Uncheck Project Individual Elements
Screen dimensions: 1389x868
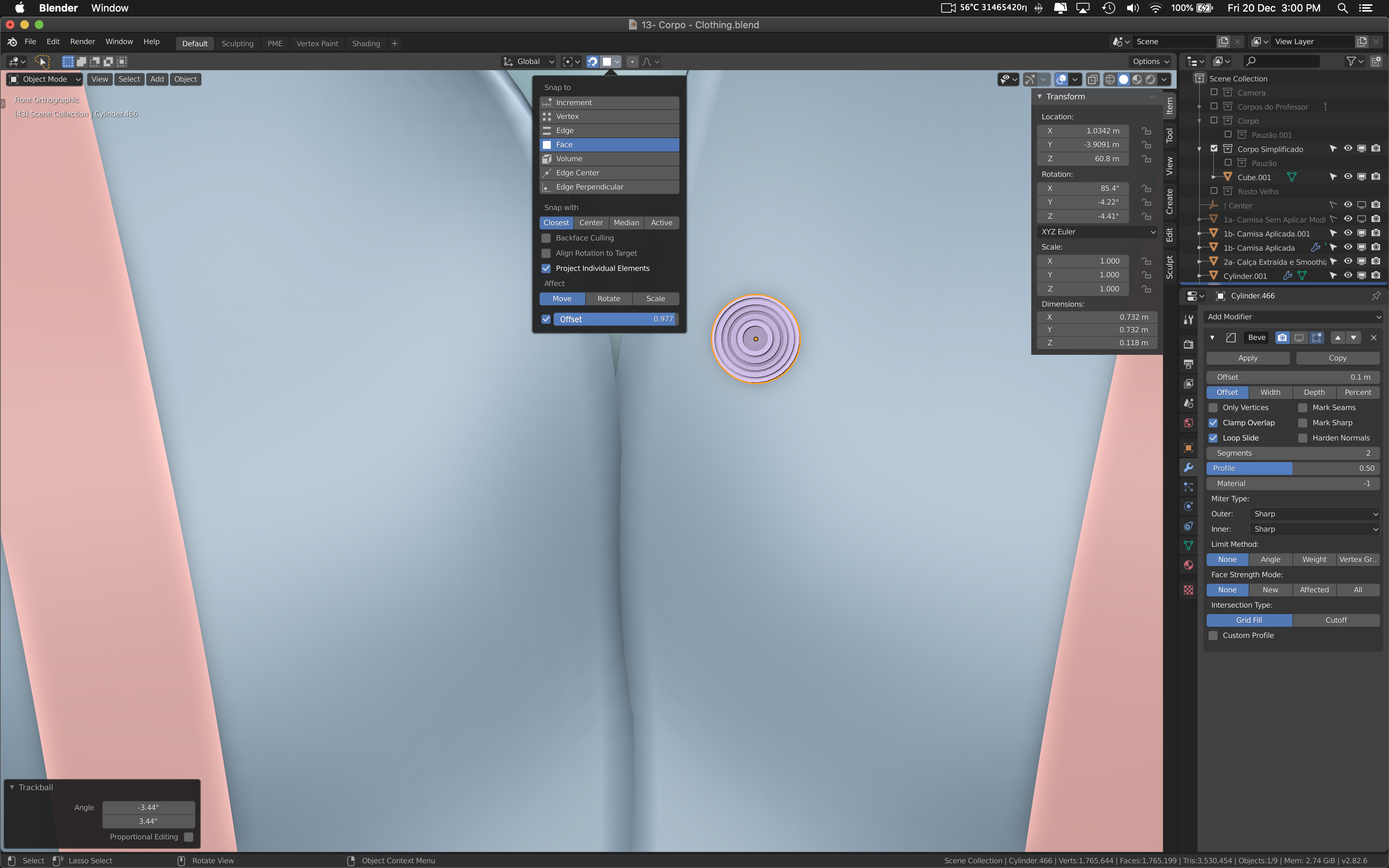click(x=546, y=268)
